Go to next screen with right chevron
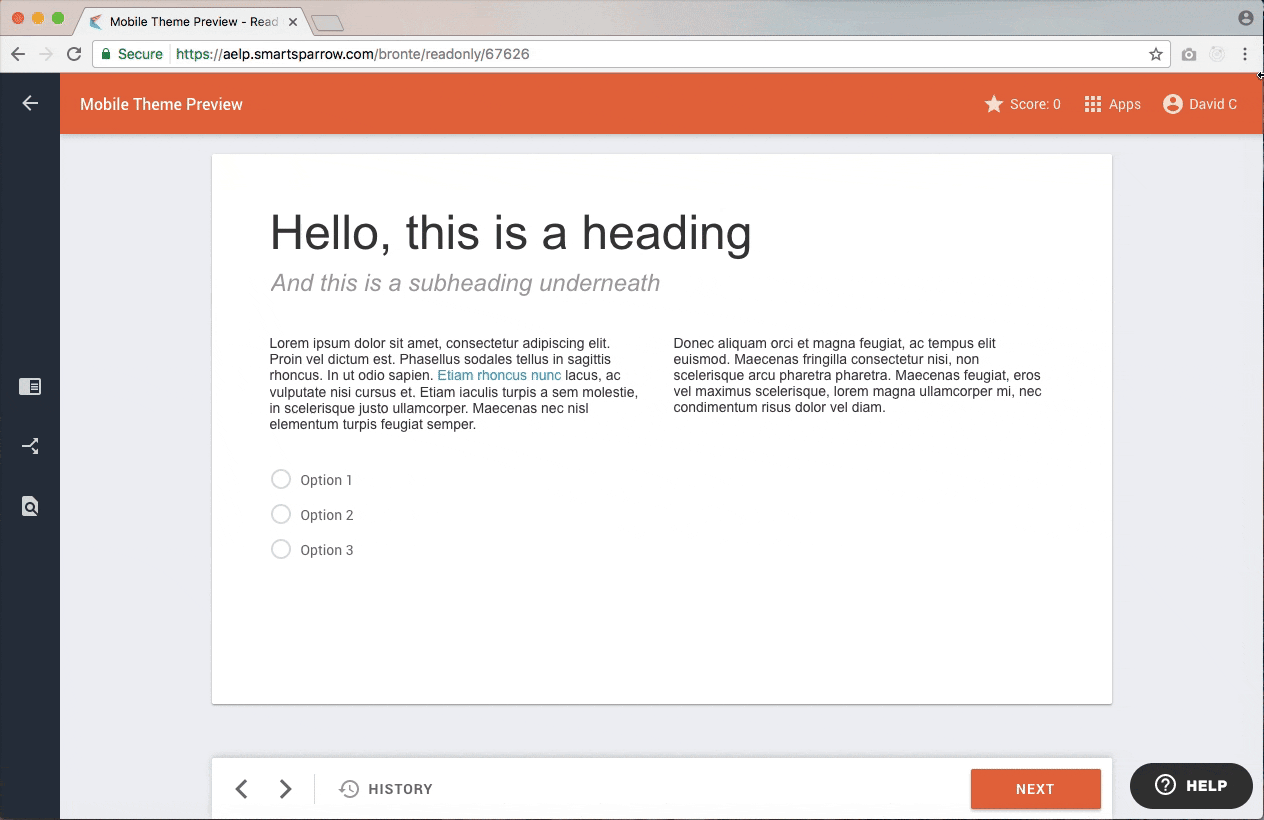 pos(285,789)
